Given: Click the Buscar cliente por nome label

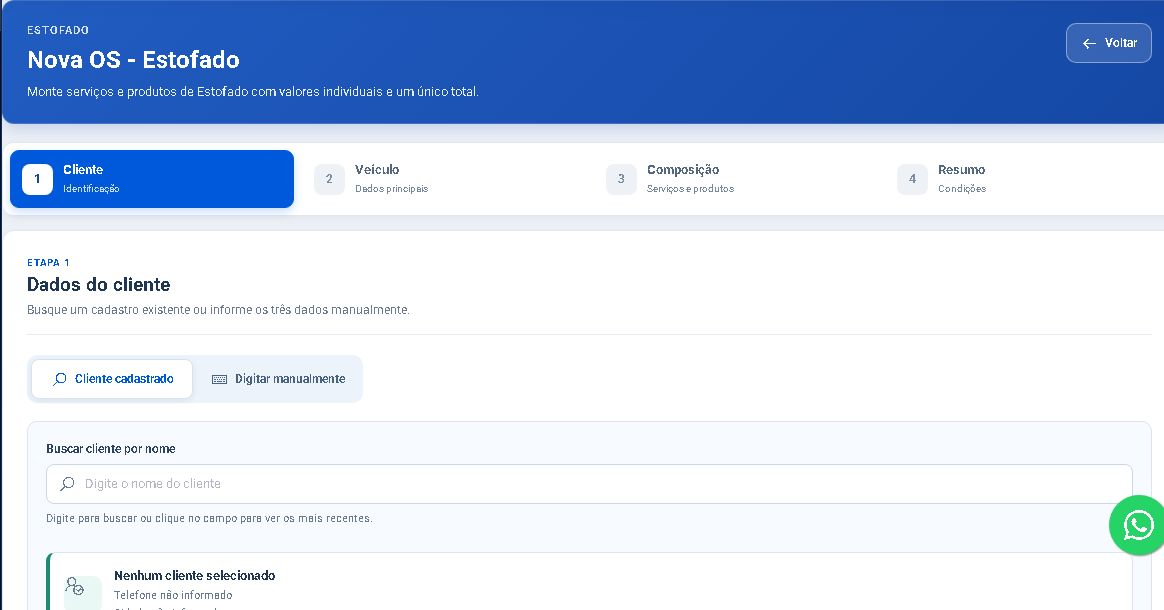Looking at the screenshot, I should pyautogui.click(x=111, y=449).
